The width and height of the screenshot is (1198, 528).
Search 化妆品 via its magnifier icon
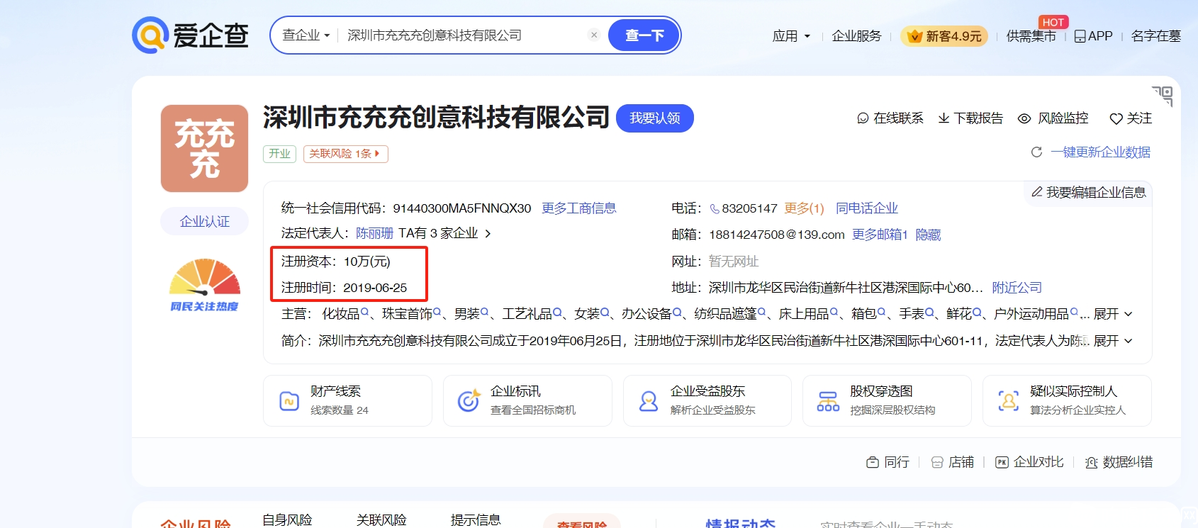click(x=365, y=313)
